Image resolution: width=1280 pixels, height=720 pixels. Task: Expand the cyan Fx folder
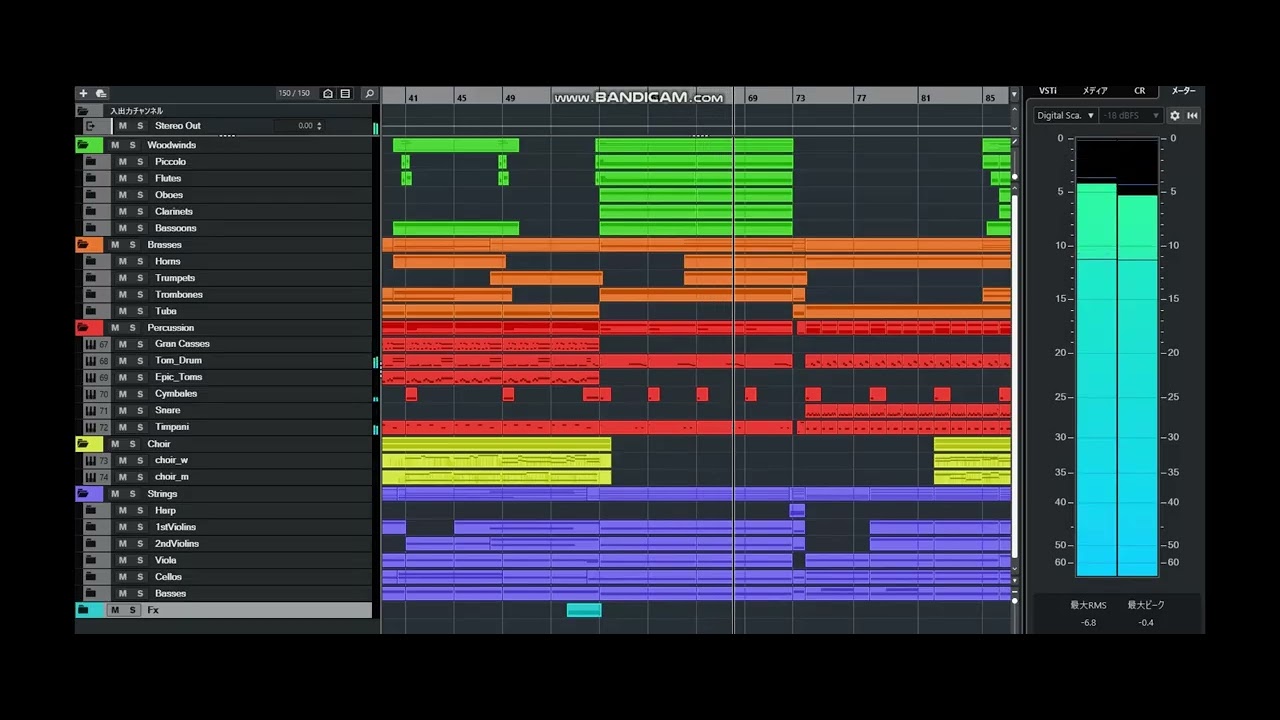coord(83,610)
